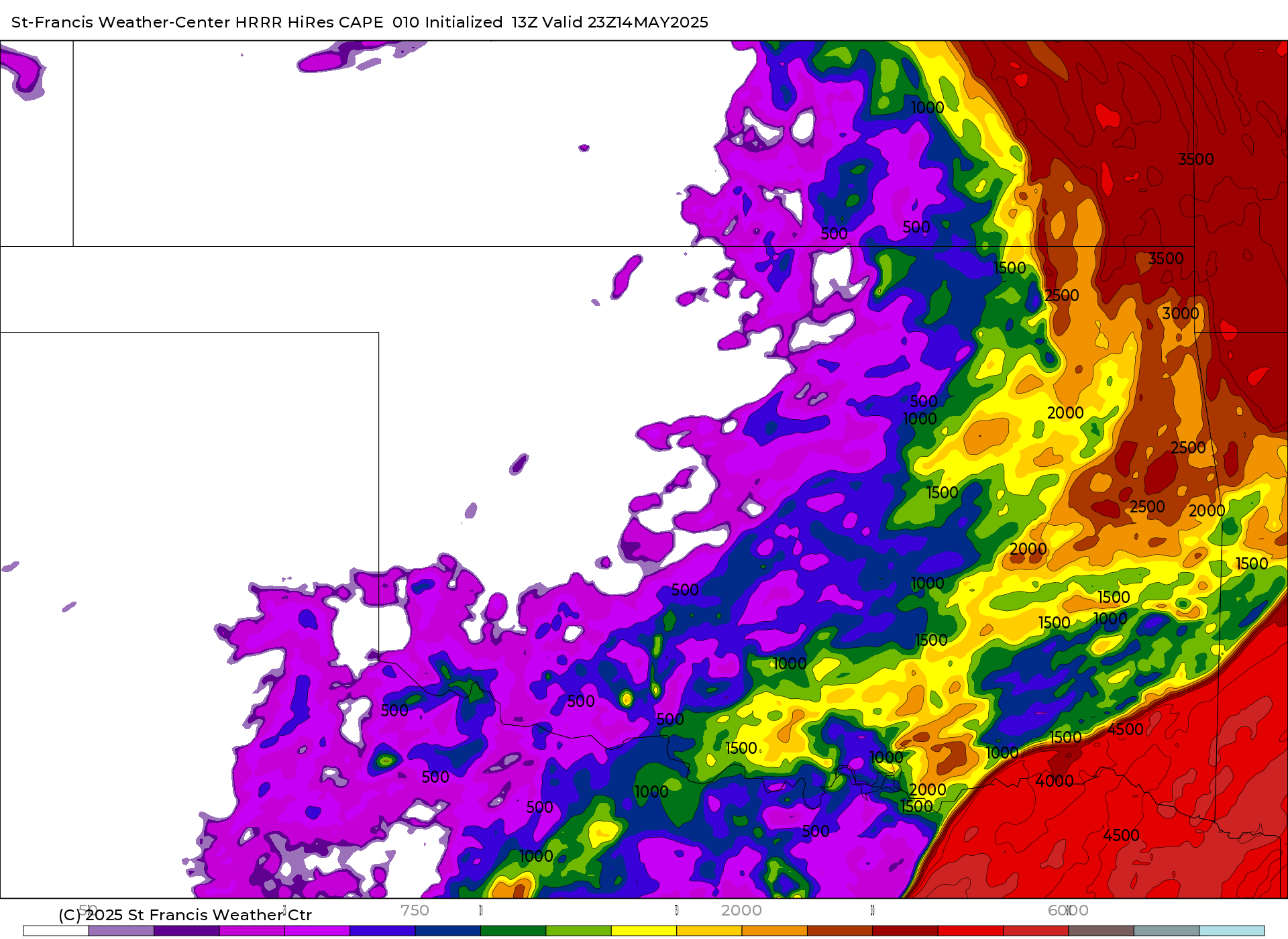Click the pale light-blue colorbar swatch

point(1232,931)
